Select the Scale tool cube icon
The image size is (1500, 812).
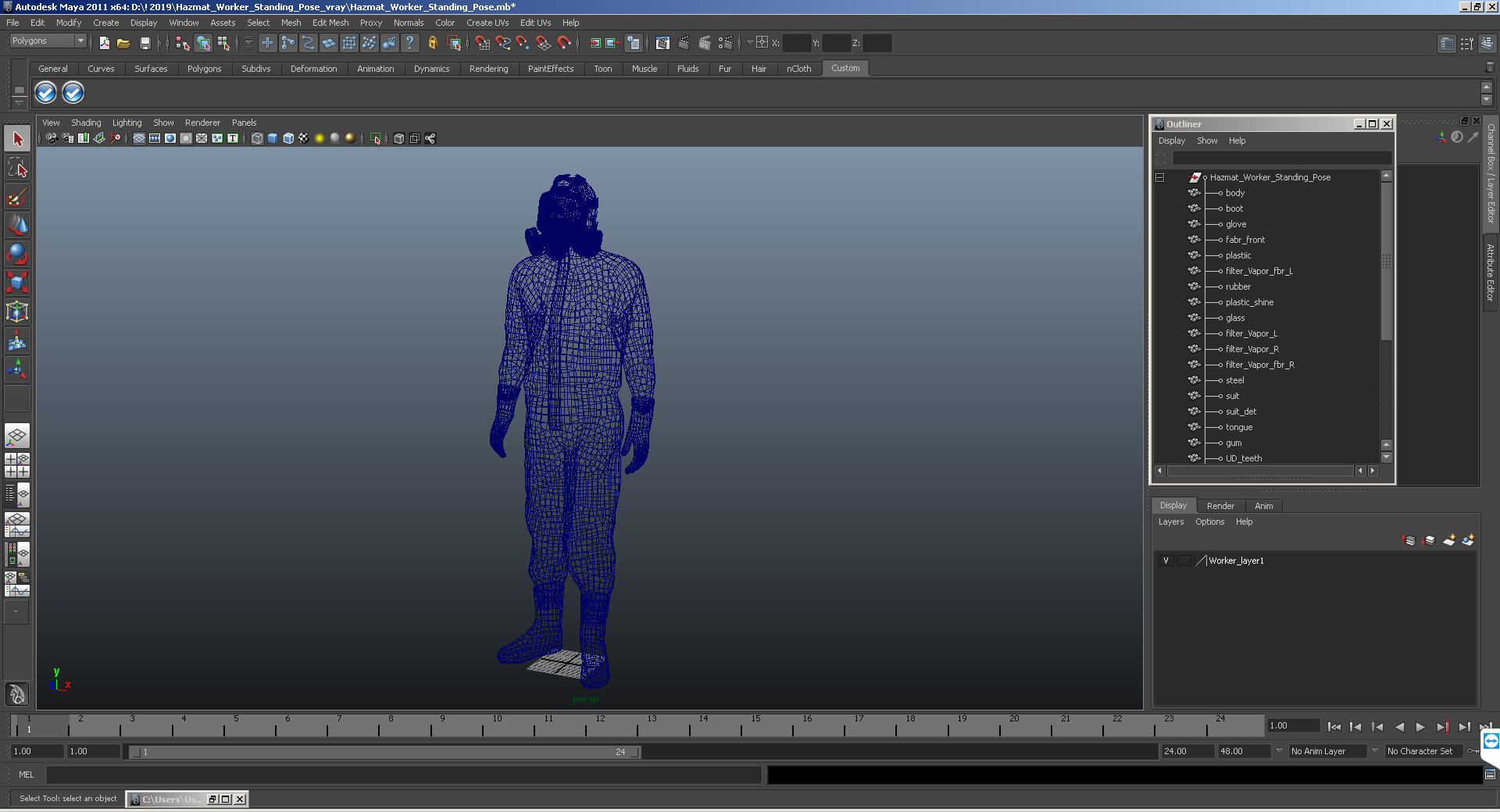[x=17, y=282]
